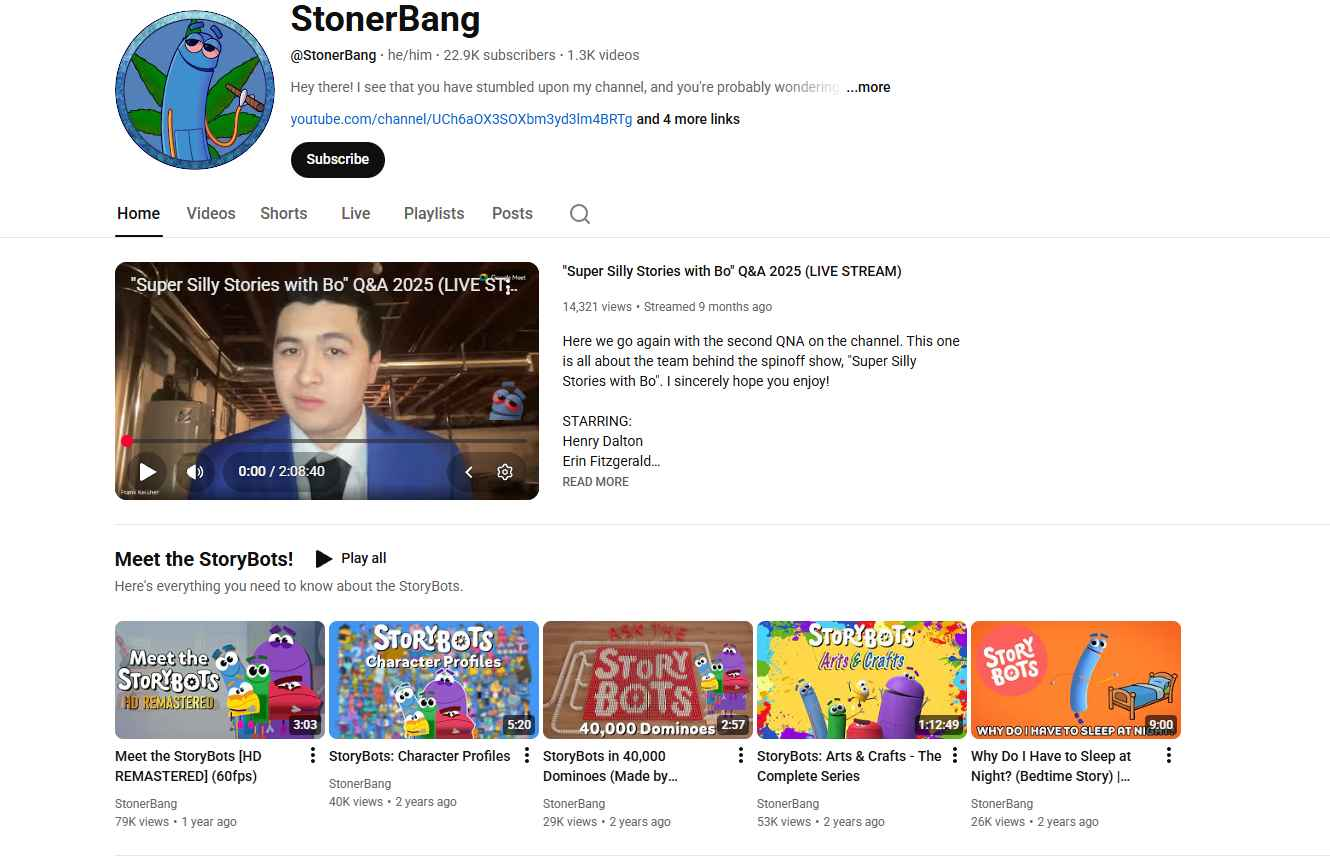
Task: Open StoryBots Arts & Crafts thumbnail
Action: point(861,680)
